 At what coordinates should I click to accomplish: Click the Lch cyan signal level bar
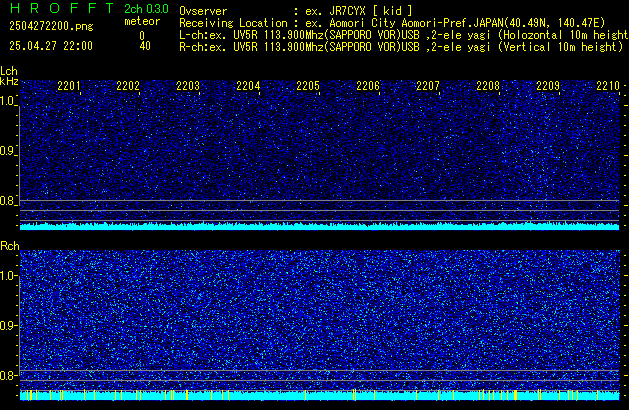tap(319, 226)
